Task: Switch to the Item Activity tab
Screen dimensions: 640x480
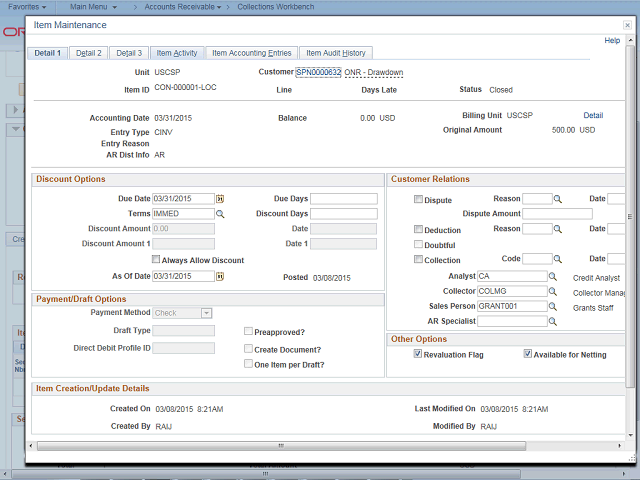Action: (177, 53)
